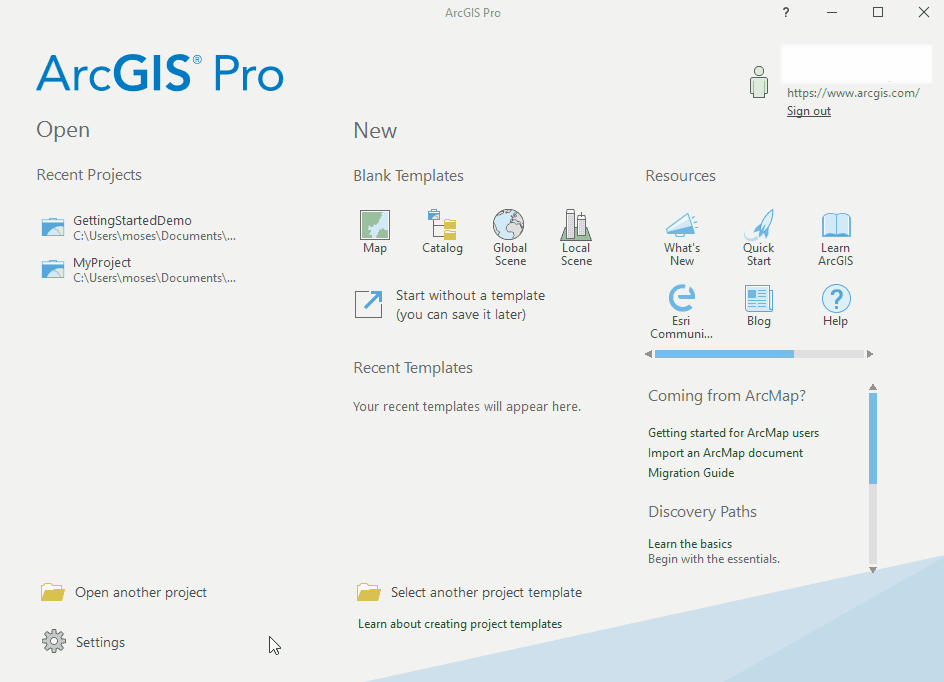The image size is (944, 682).
Task: Click the Start without a template icon
Action: coord(368,304)
